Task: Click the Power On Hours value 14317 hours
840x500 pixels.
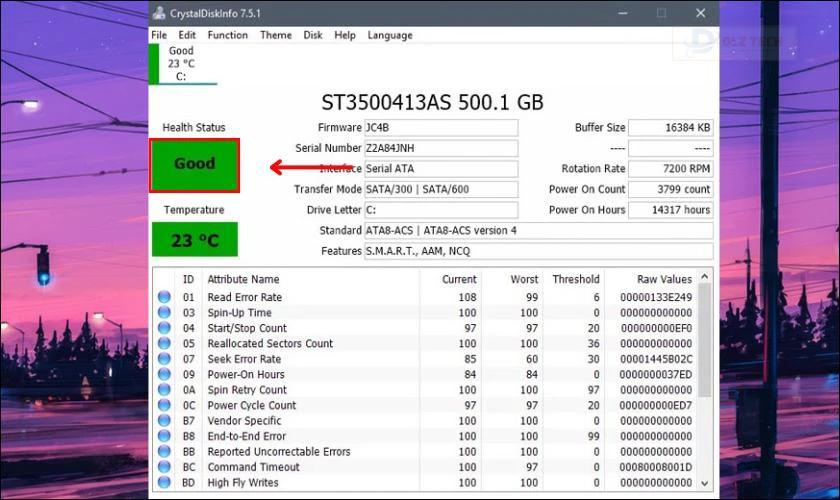Action: point(670,210)
